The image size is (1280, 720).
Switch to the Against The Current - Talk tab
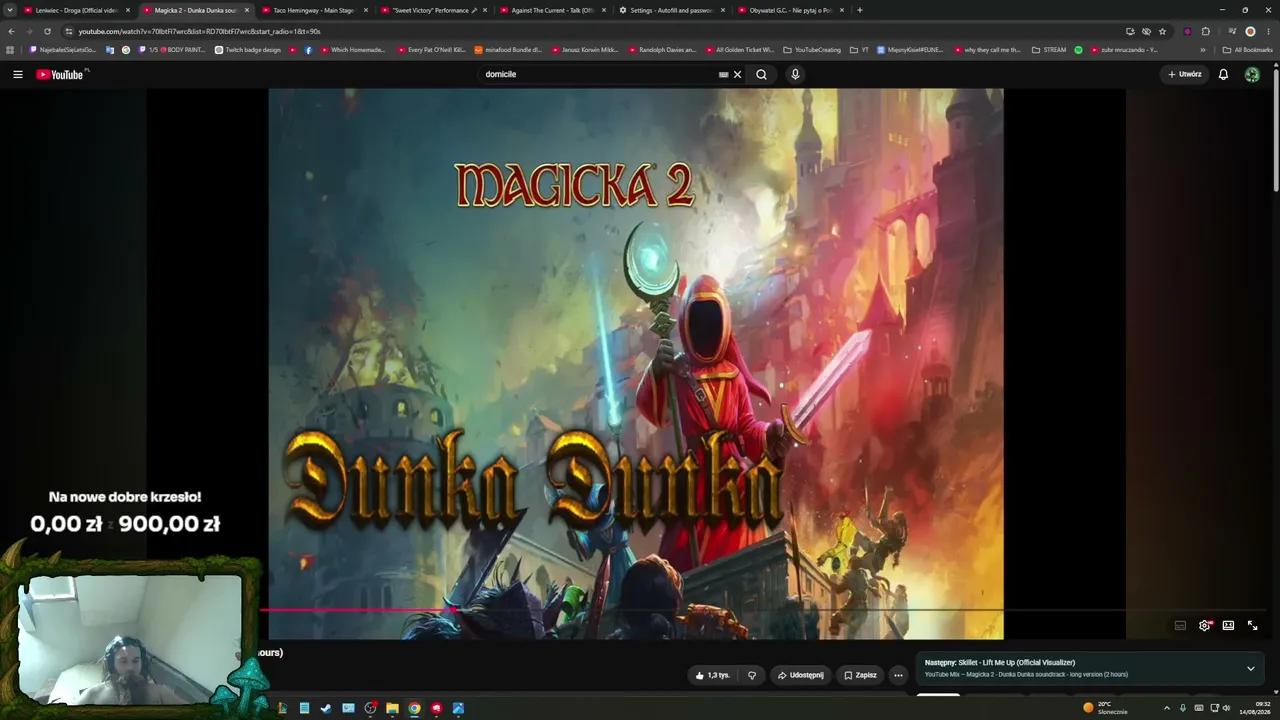pos(553,10)
